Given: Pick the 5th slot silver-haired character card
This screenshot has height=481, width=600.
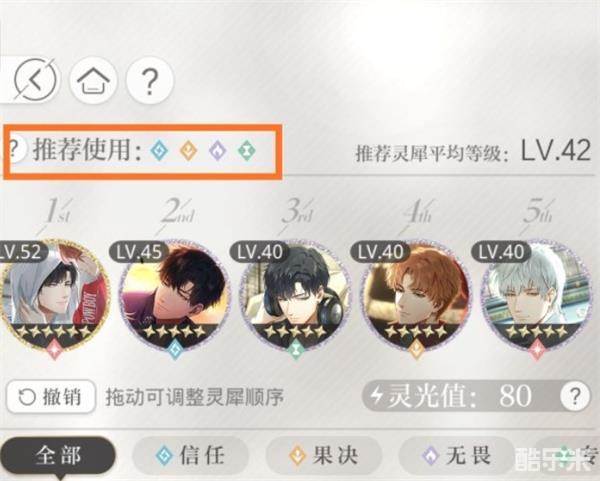Looking at the screenshot, I should (536, 298).
